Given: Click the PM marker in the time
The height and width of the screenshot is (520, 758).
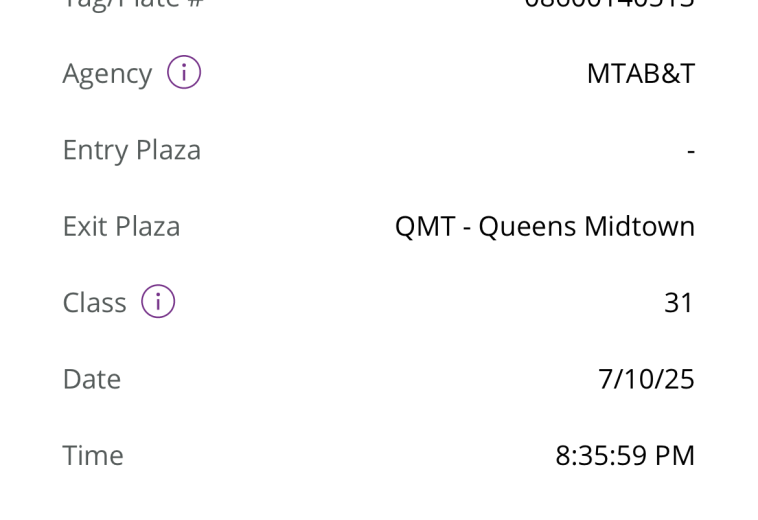Looking at the screenshot, I should [x=672, y=456].
